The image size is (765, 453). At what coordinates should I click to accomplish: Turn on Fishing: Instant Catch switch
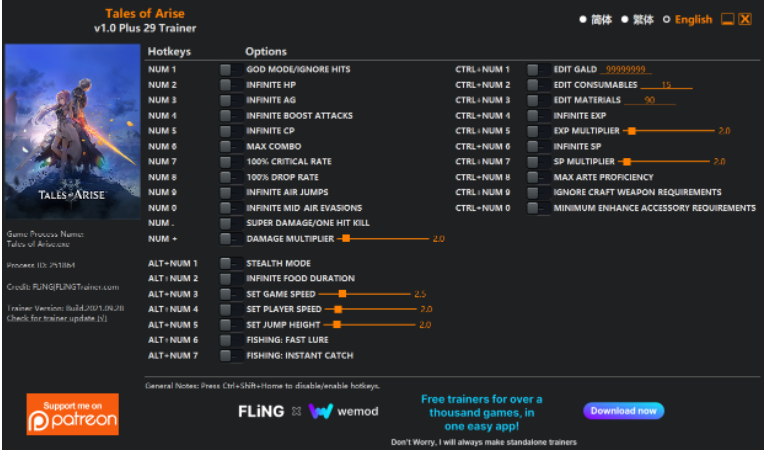pos(231,355)
